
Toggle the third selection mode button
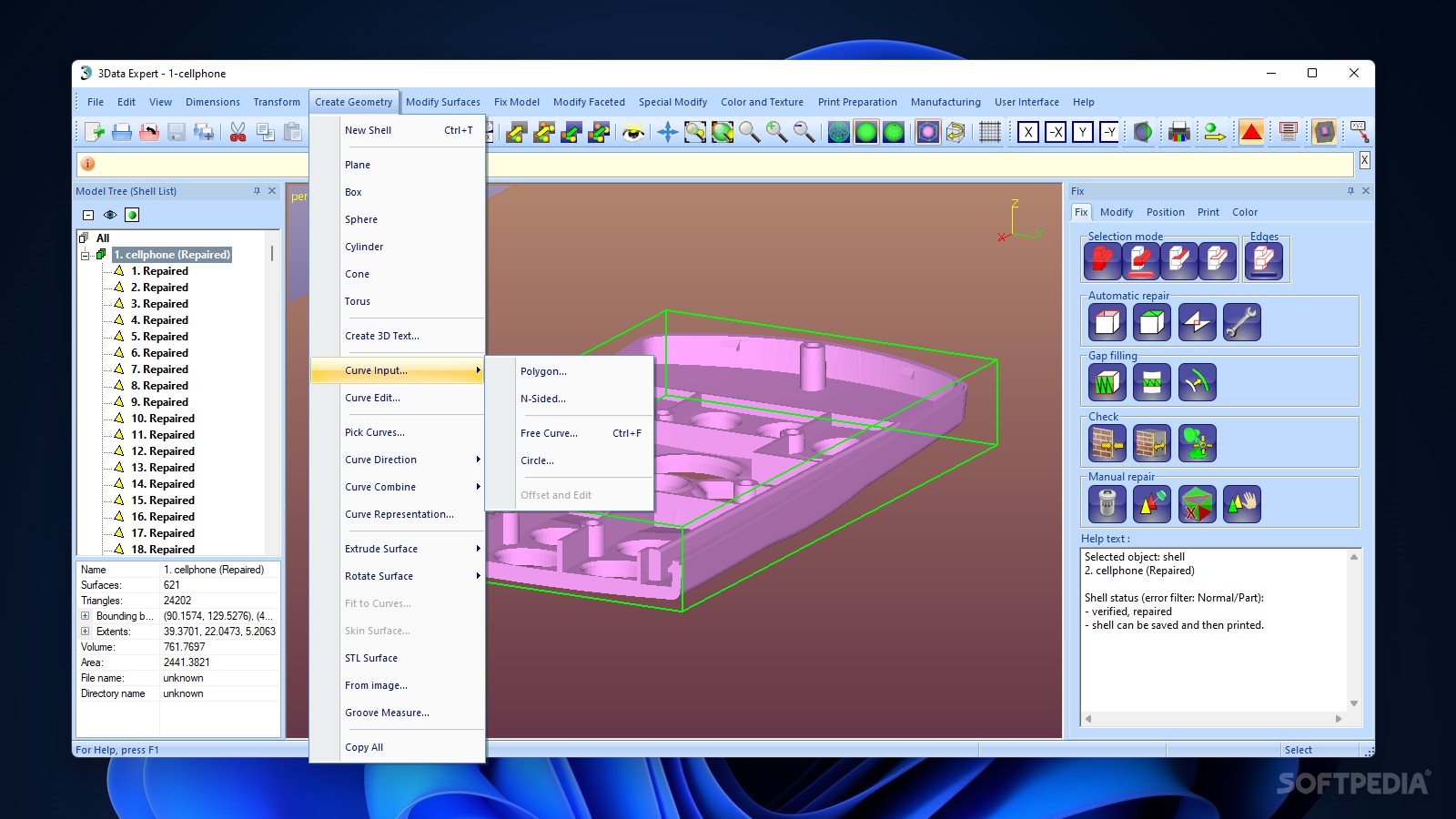pos(1179,261)
